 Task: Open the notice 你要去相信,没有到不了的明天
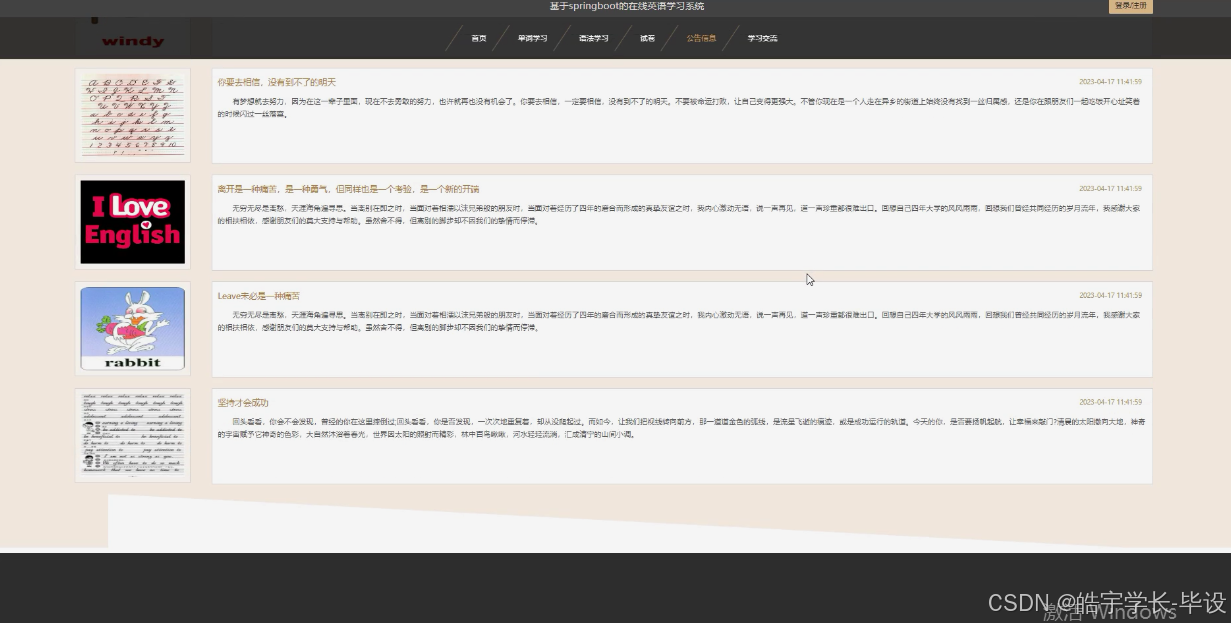tap(277, 82)
